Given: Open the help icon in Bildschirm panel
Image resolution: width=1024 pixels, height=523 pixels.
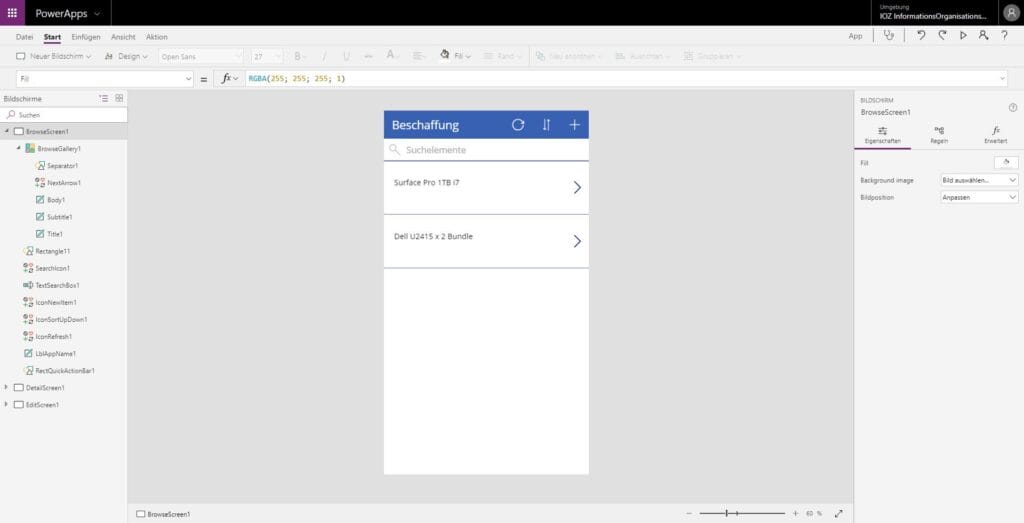Looking at the screenshot, I should point(1012,107).
